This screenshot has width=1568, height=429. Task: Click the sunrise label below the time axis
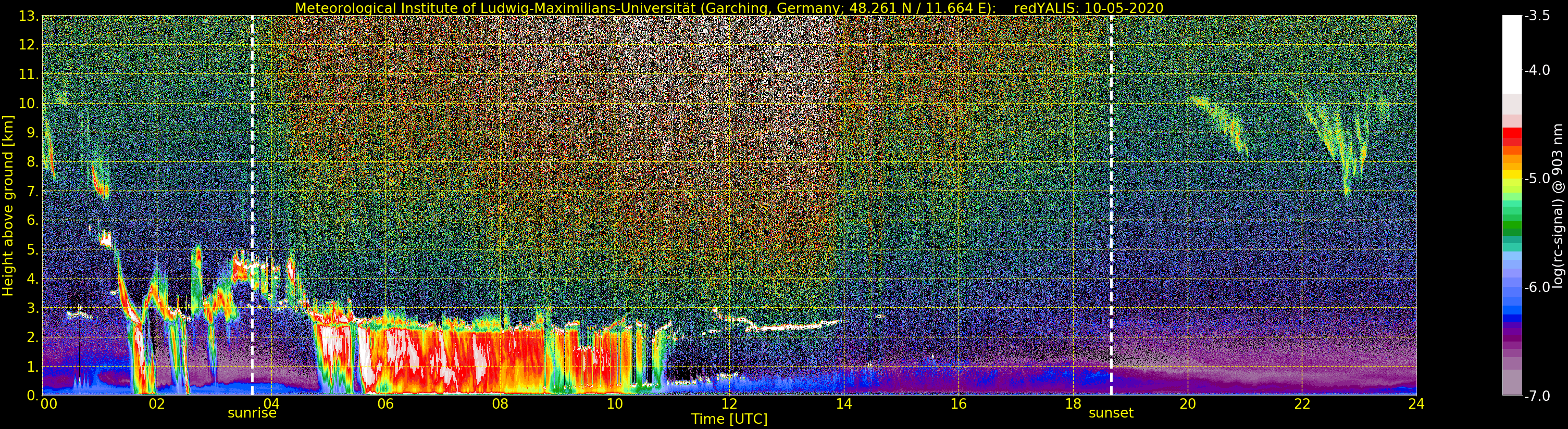[252, 413]
